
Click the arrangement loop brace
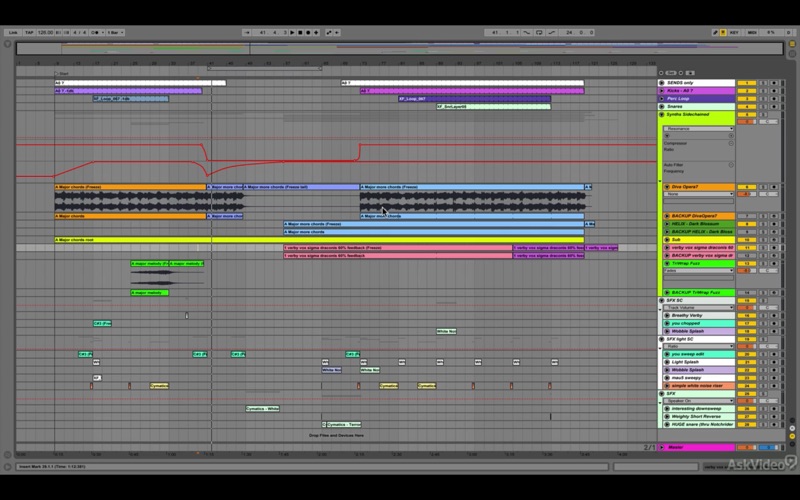click(264, 68)
